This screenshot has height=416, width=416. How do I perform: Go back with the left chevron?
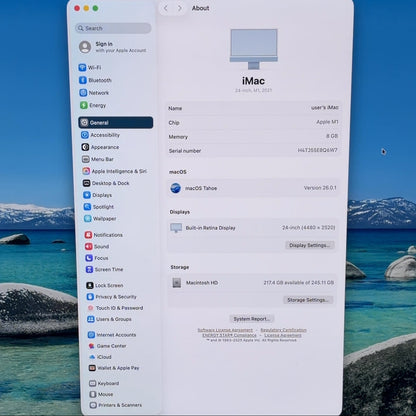(166, 8)
